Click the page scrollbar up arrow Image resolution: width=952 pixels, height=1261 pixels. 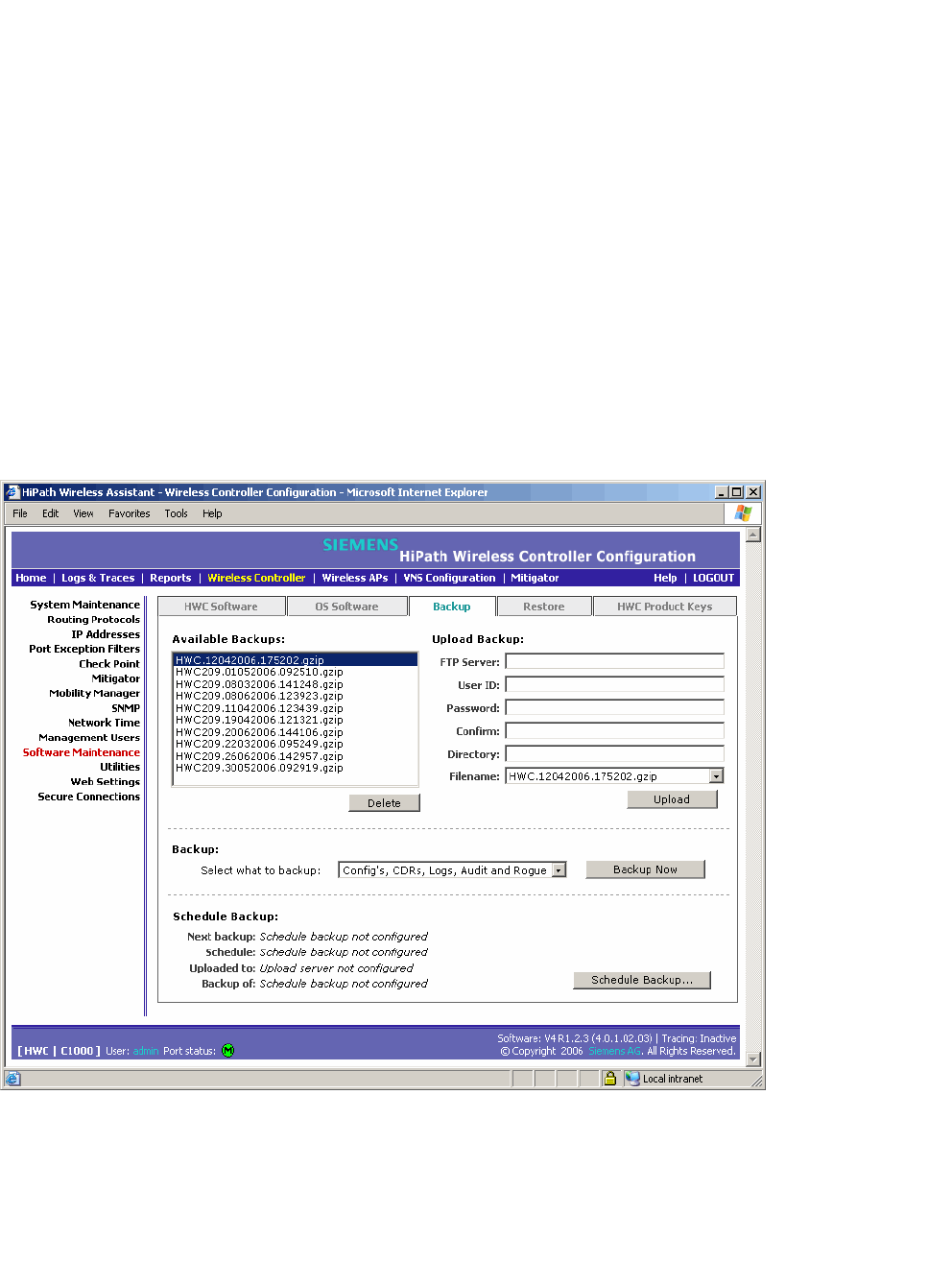pyautogui.click(x=753, y=535)
